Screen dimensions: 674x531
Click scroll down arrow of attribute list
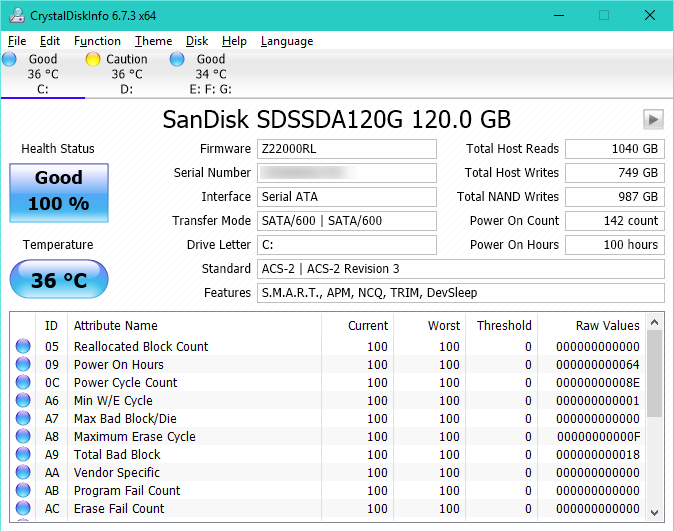pyautogui.click(x=655, y=513)
